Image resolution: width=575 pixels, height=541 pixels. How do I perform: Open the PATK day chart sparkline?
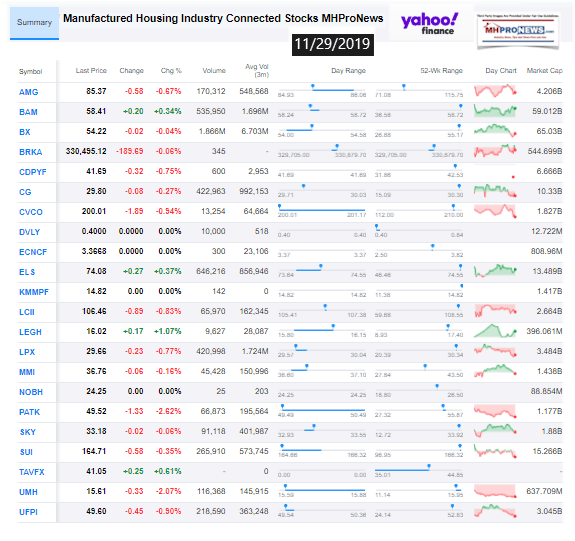coord(495,411)
